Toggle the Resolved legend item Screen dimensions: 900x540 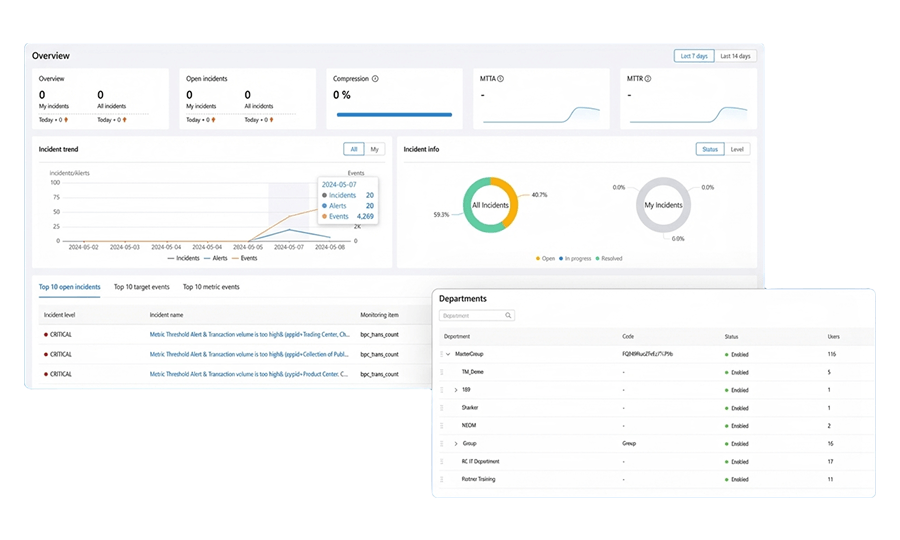[609, 259]
